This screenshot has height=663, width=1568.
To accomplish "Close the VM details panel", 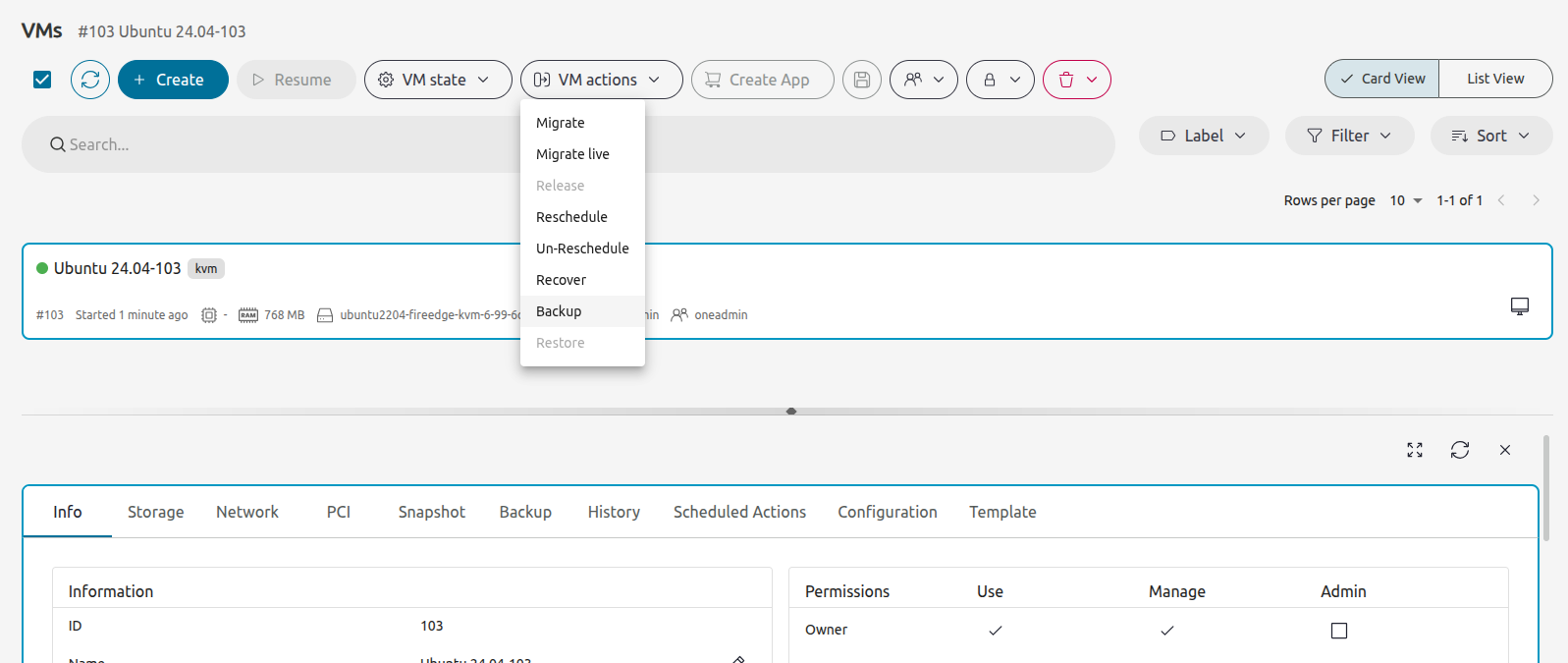I will (x=1505, y=450).
